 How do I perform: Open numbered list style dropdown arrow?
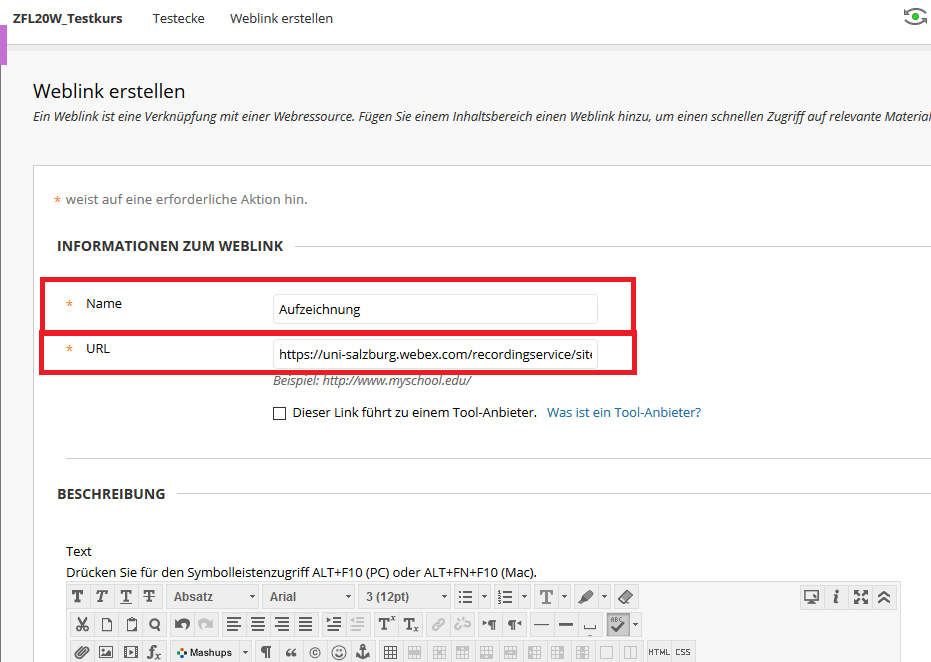[x=524, y=597]
